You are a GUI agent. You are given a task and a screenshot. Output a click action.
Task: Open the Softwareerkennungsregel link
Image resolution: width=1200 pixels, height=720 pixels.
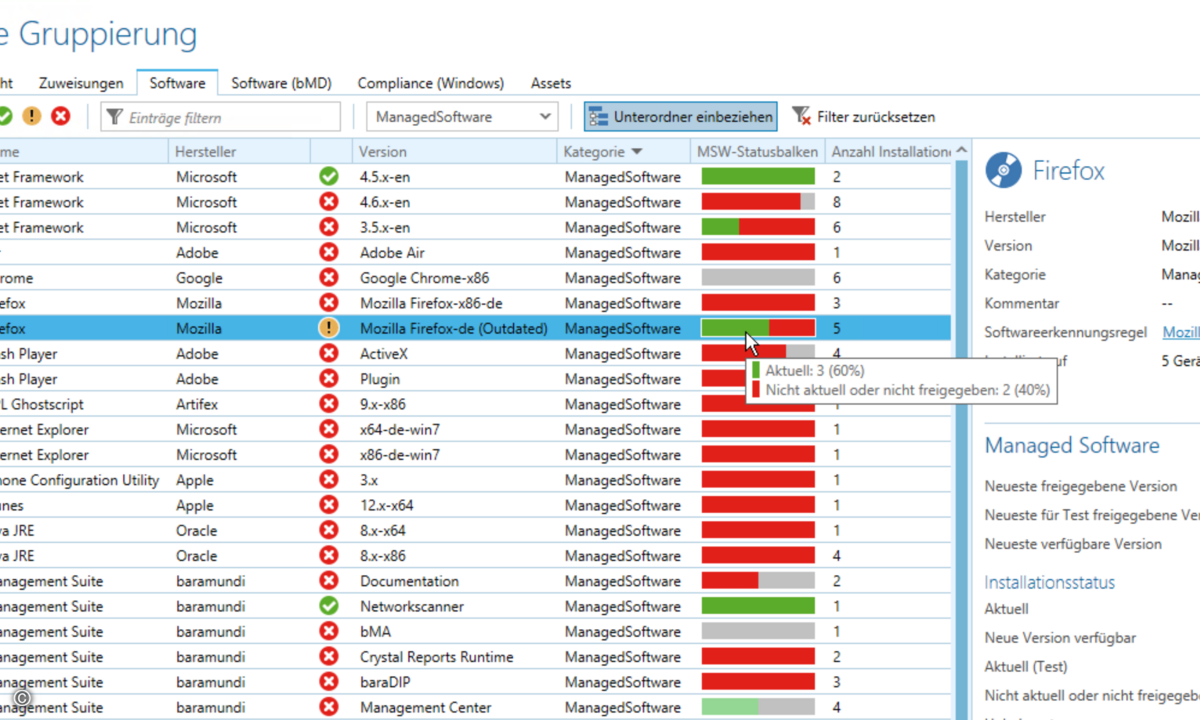[1181, 332]
